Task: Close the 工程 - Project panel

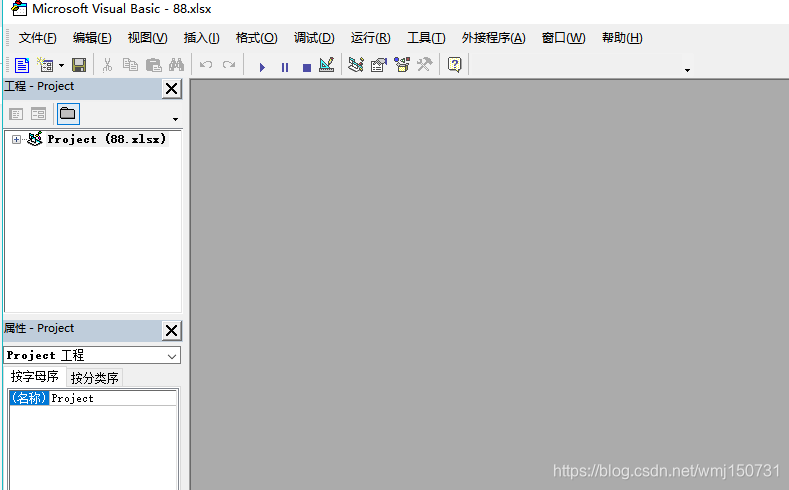Action: [172, 89]
